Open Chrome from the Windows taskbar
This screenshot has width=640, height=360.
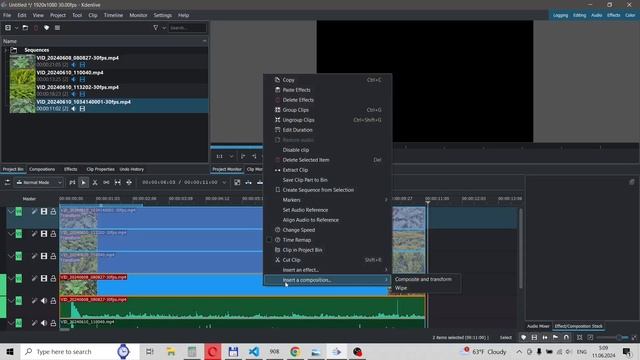(x=295, y=351)
